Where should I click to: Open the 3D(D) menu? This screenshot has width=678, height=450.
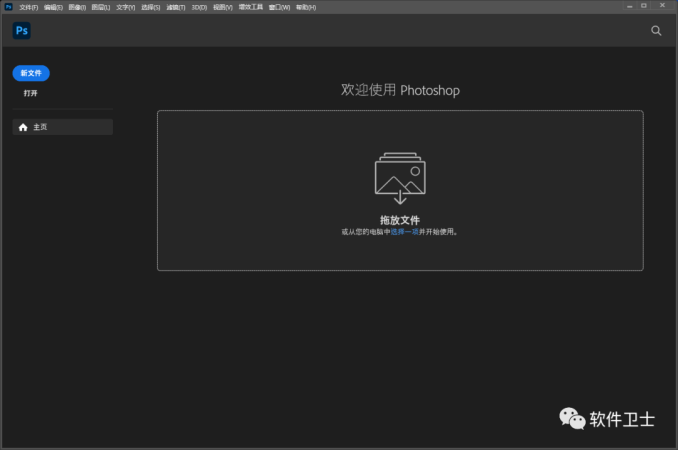click(199, 7)
